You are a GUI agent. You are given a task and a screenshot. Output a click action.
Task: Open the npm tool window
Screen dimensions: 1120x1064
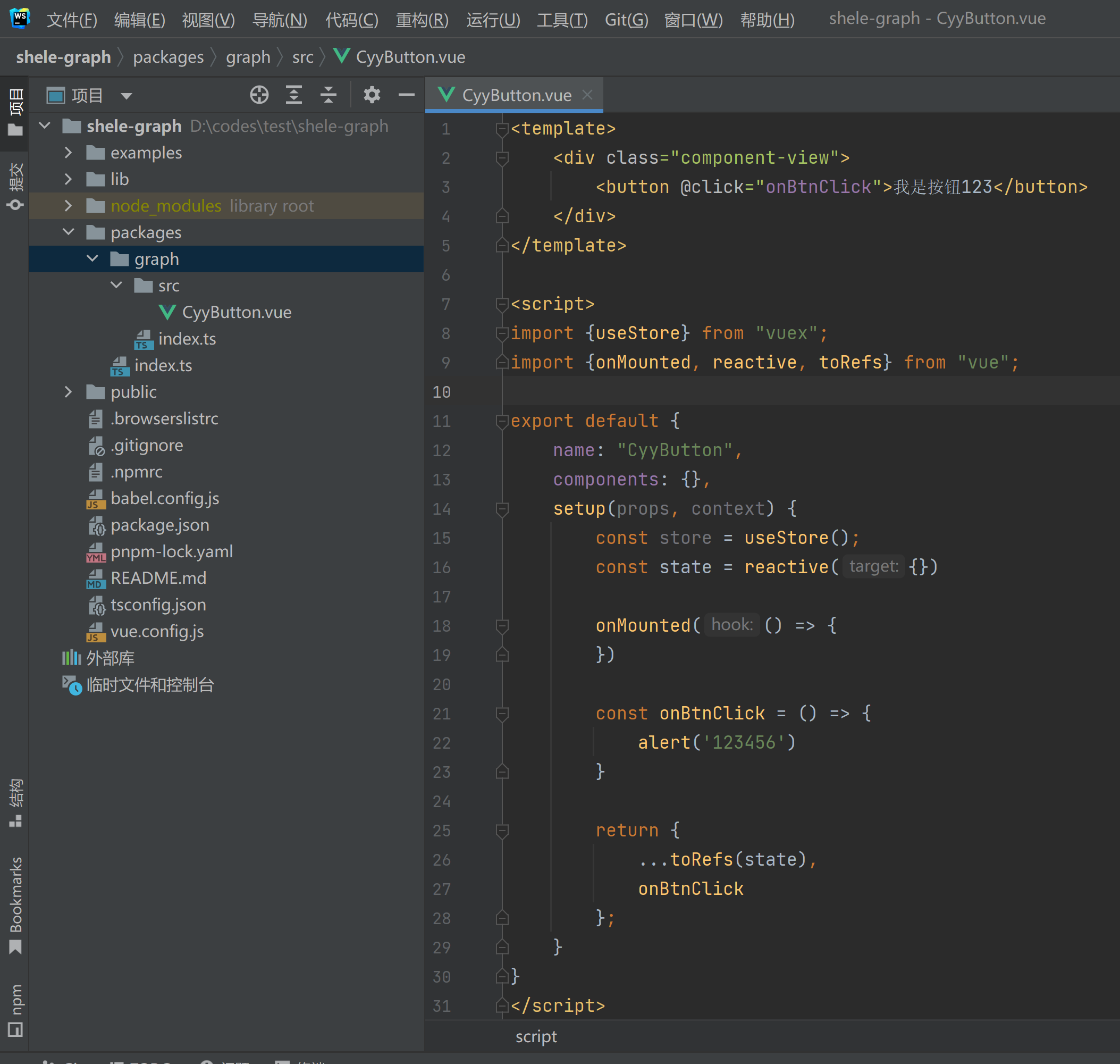click(15, 1010)
